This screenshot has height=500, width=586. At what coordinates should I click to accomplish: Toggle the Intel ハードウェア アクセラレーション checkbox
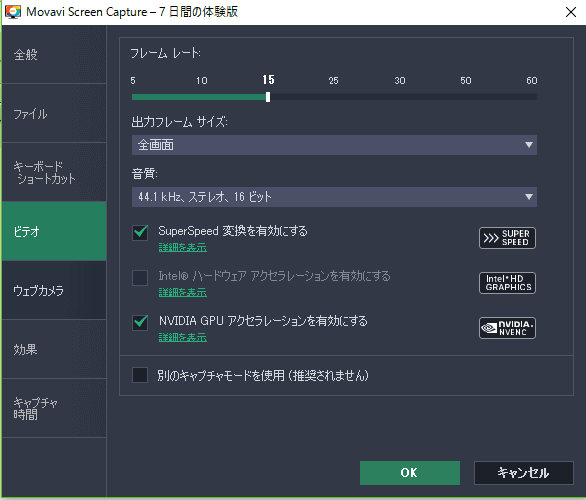[x=140, y=278]
